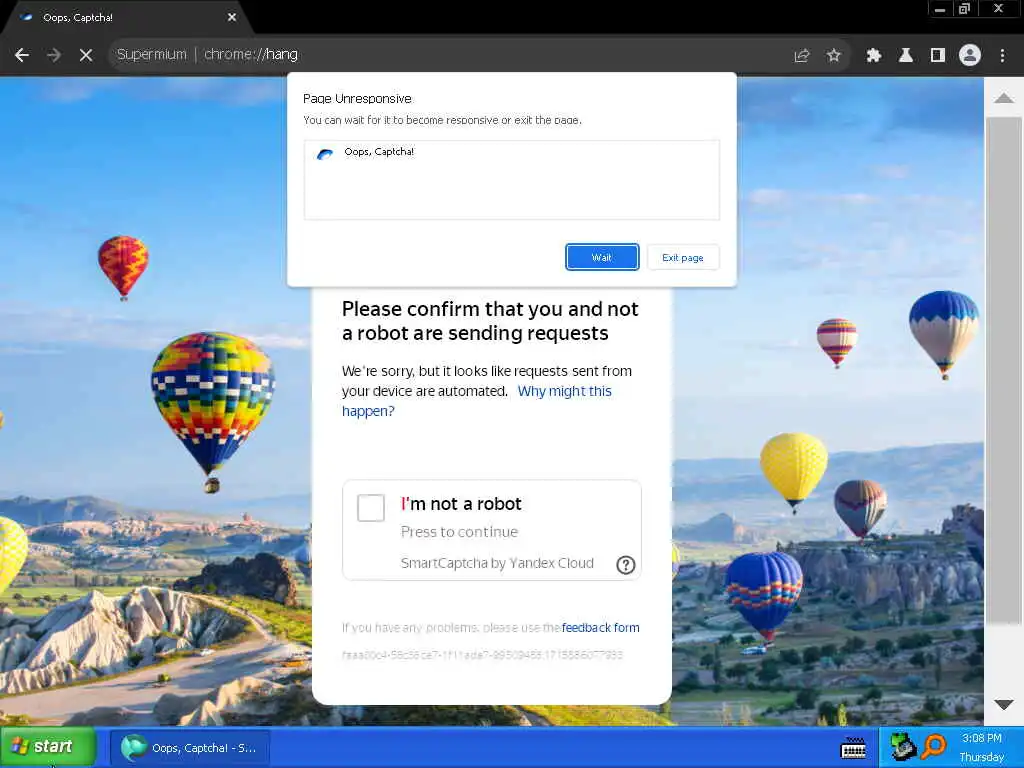
Task: Toggle the side panel icon
Action: (938, 56)
